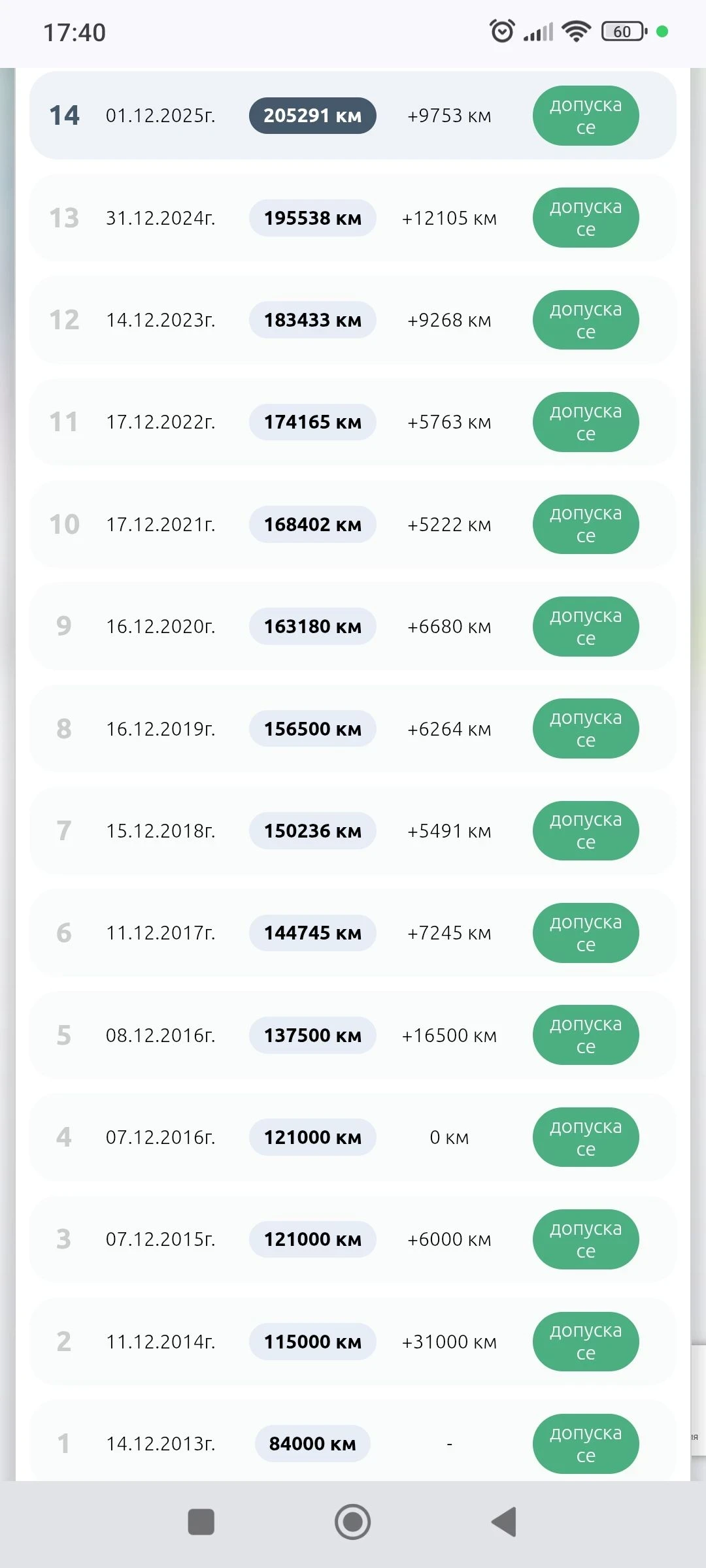Open recent apps with square button

tap(201, 1522)
